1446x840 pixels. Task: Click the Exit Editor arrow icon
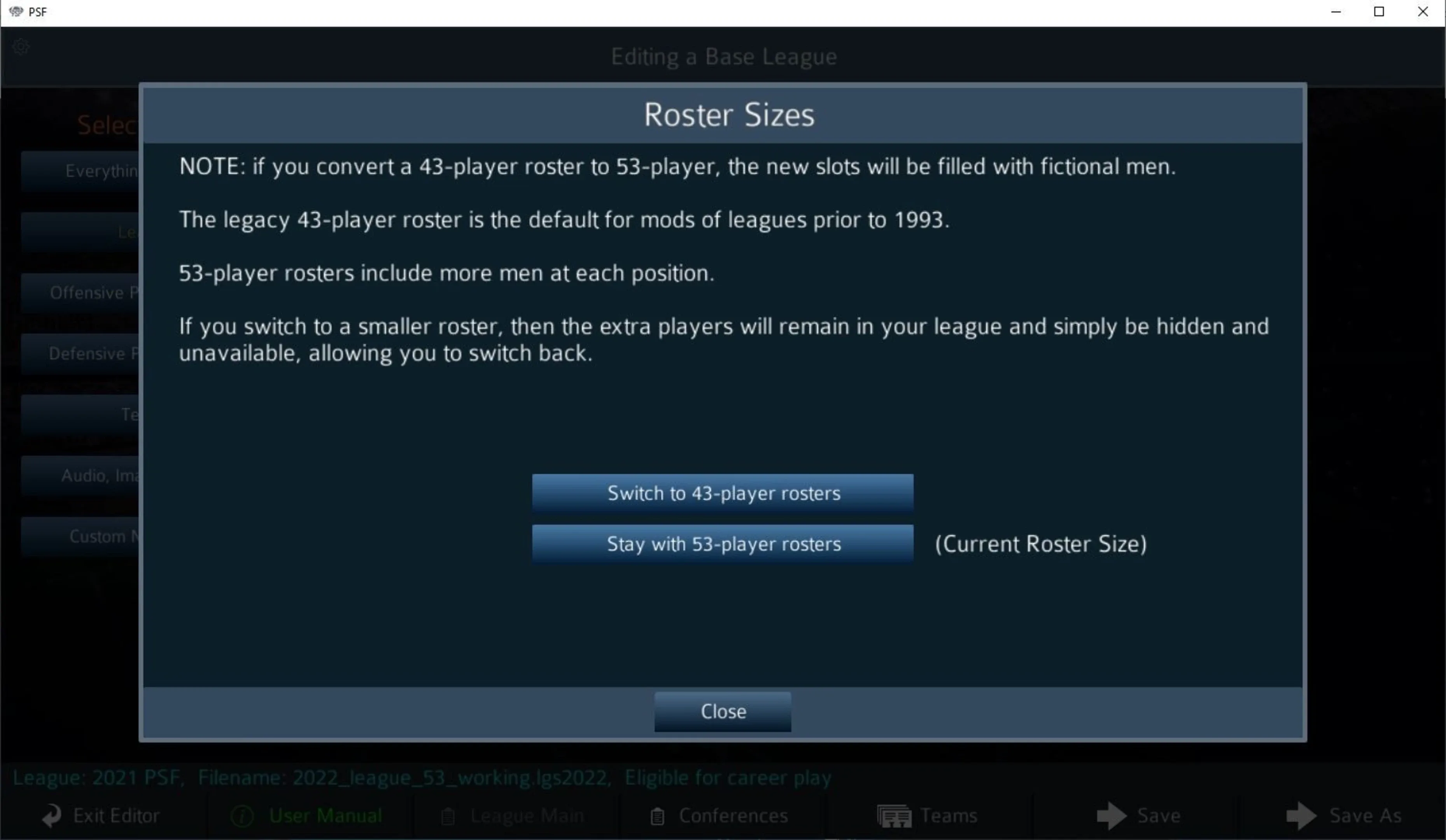(52, 815)
